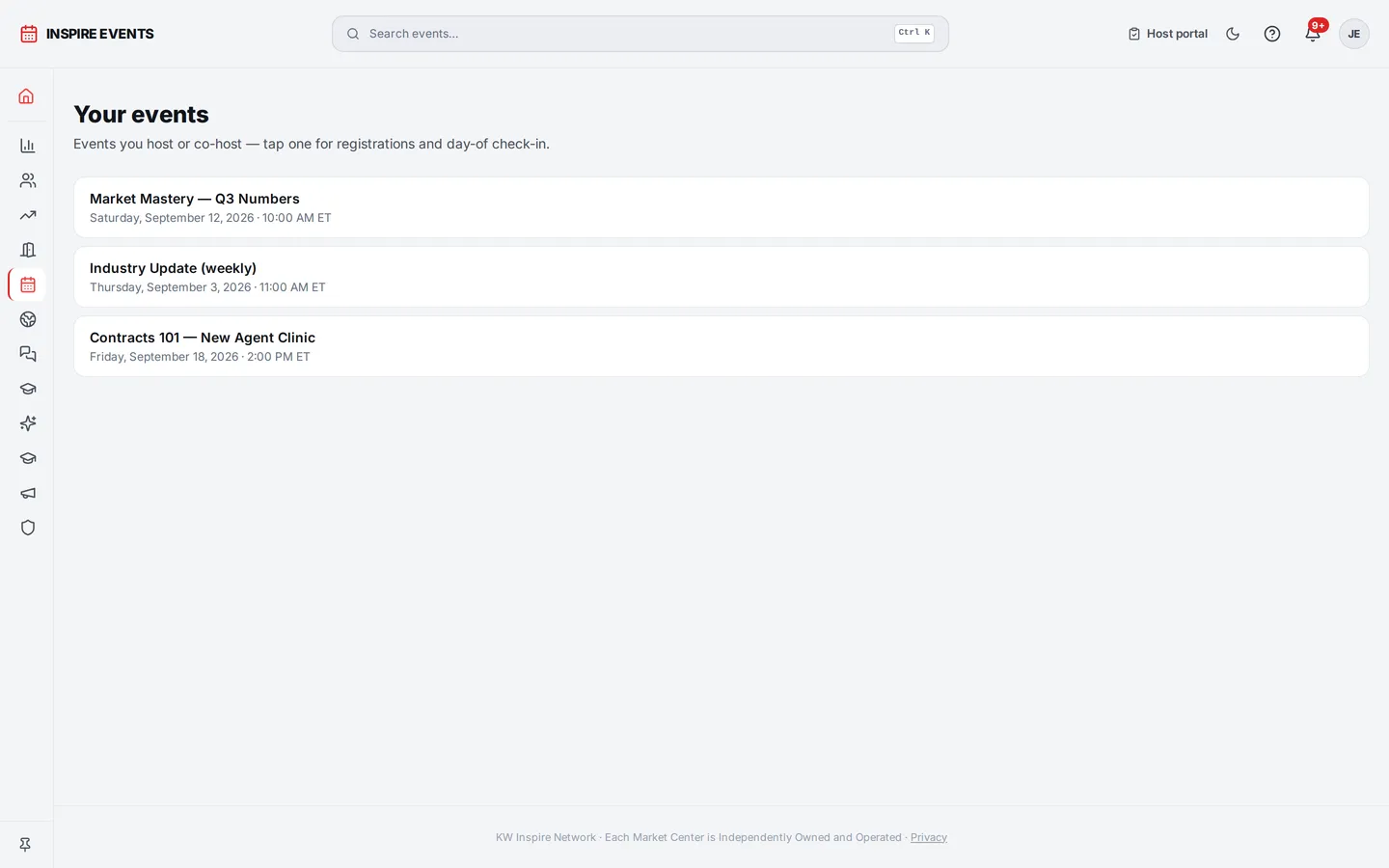Focus the Search events field
The image size is (1389, 868).
tap(640, 34)
